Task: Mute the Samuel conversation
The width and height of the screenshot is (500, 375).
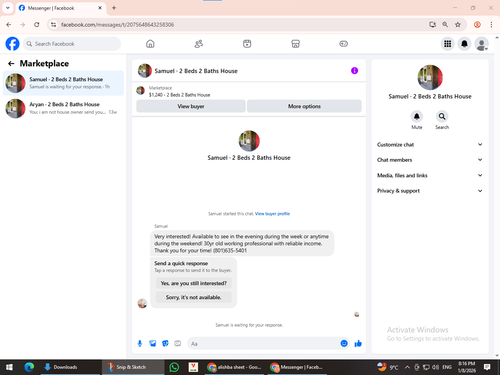Action: coord(417,117)
